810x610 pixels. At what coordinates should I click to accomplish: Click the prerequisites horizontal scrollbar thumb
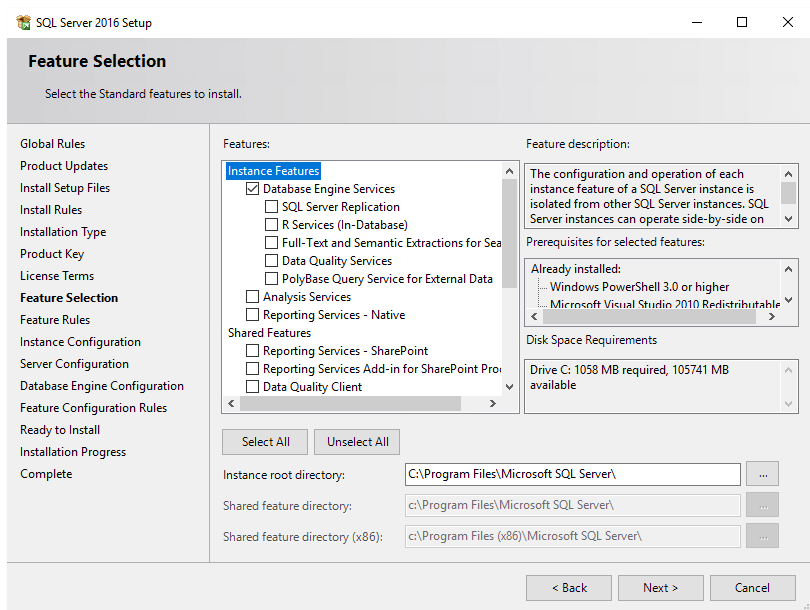coord(649,317)
